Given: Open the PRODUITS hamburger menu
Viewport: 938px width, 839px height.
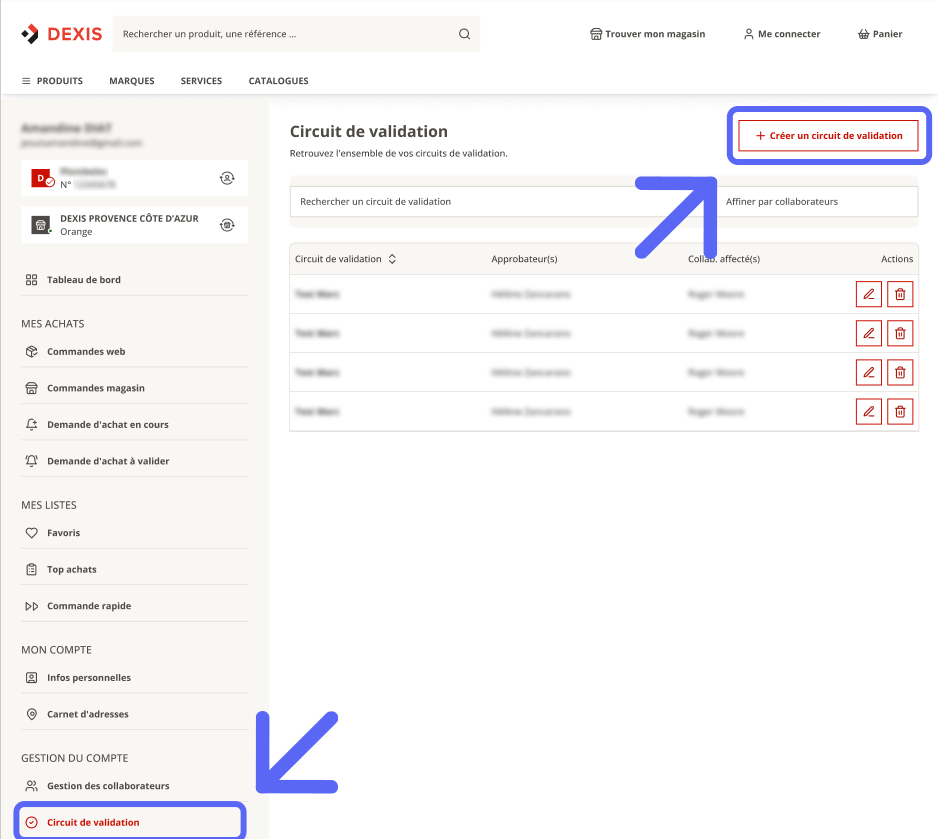Looking at the screenshot, I should [x=52, y=81].
